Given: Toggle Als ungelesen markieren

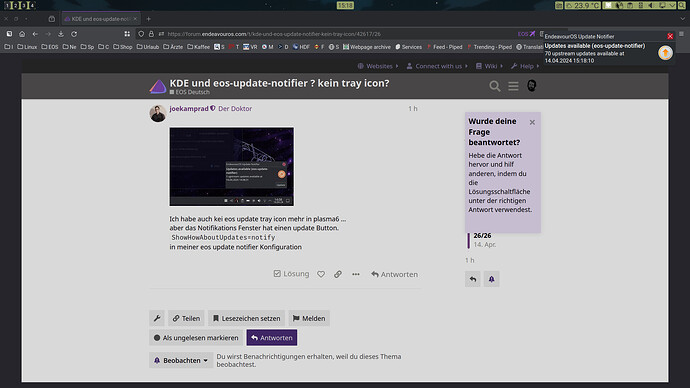Looking at the screenshot, I should 196,338.
